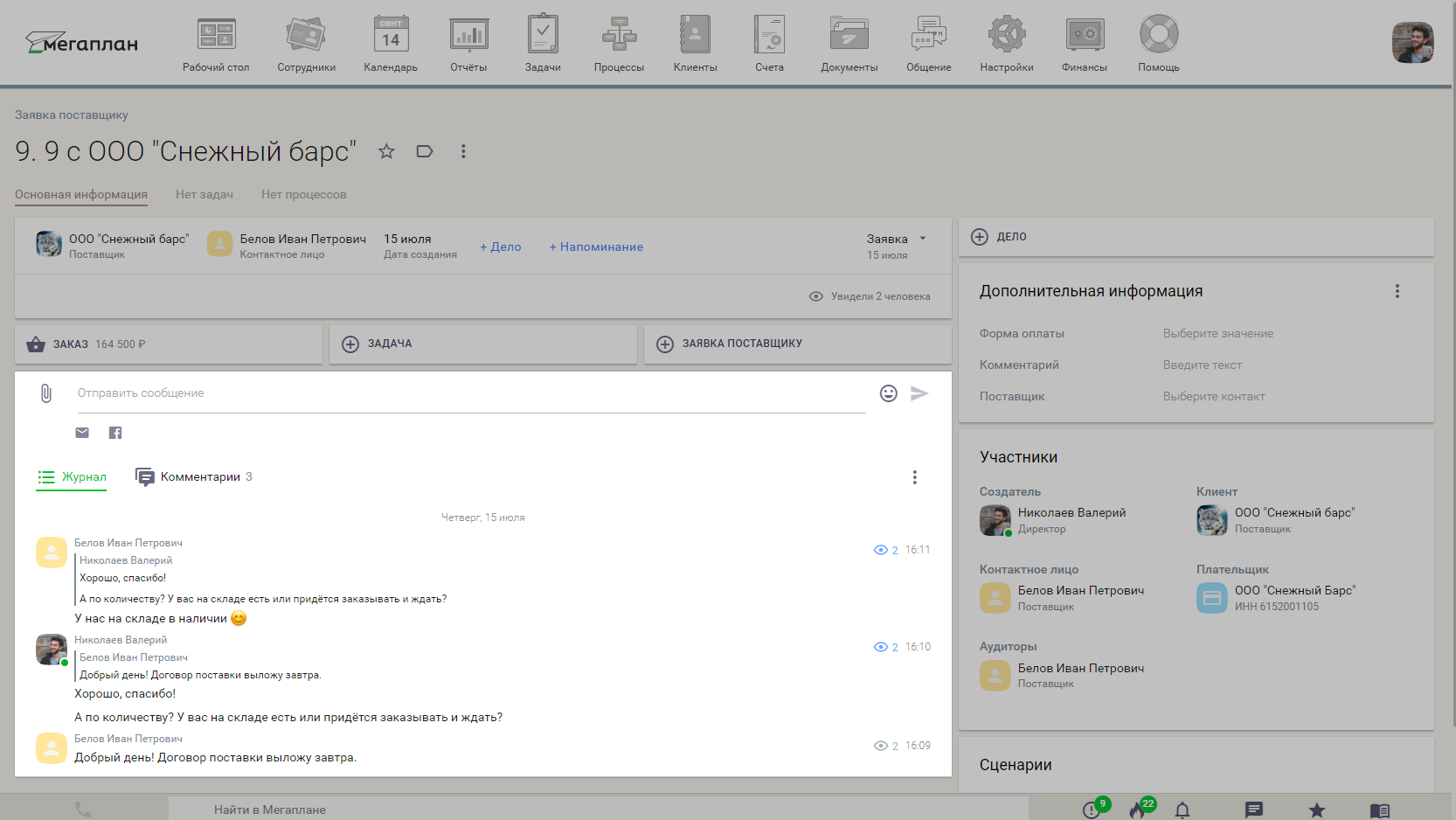
Task: Open Сотрудники section
Action: [306, 44]
